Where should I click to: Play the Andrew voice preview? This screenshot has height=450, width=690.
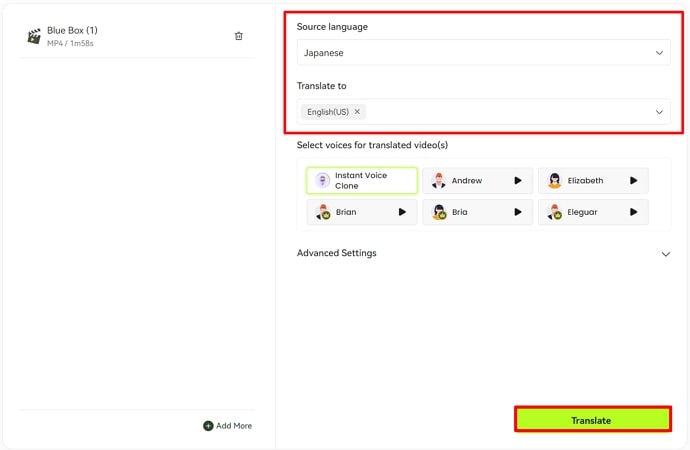point(518,180)
